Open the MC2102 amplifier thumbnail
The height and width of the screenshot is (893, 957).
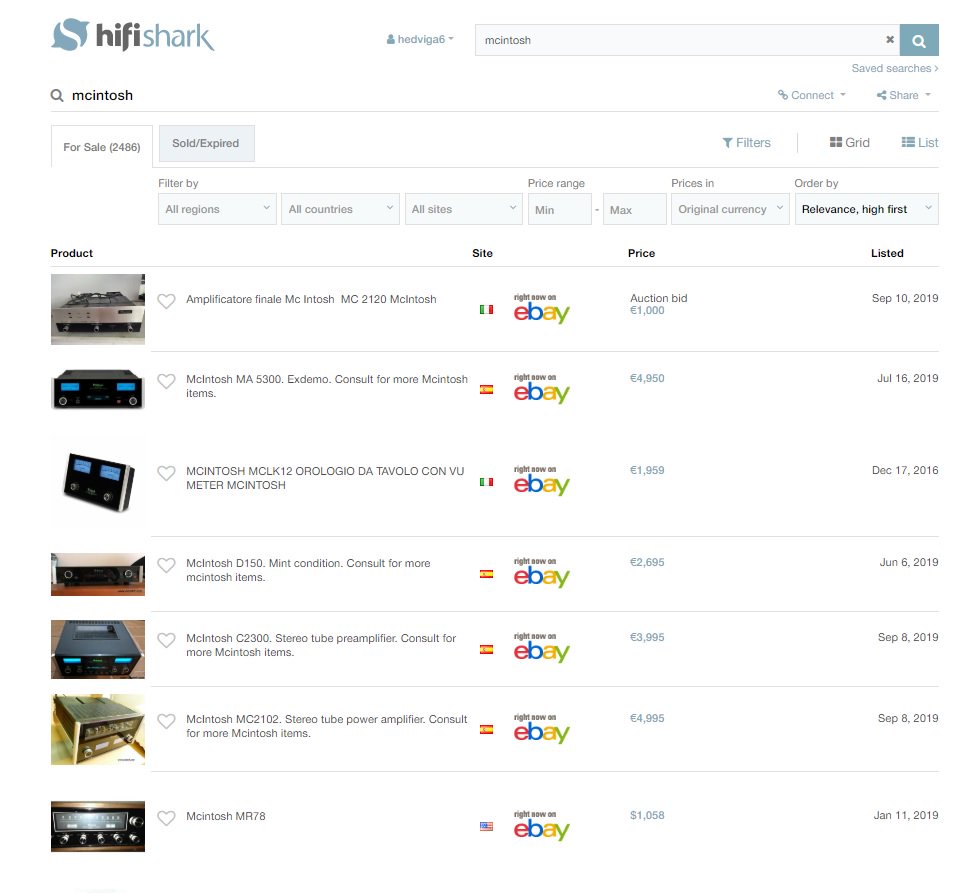click(x=98, y=729)
